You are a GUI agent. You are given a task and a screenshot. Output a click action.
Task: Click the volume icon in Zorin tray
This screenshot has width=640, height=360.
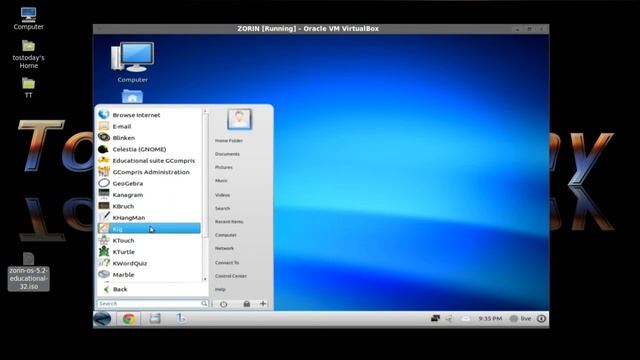pyautogui.click(x=449, y=318)
